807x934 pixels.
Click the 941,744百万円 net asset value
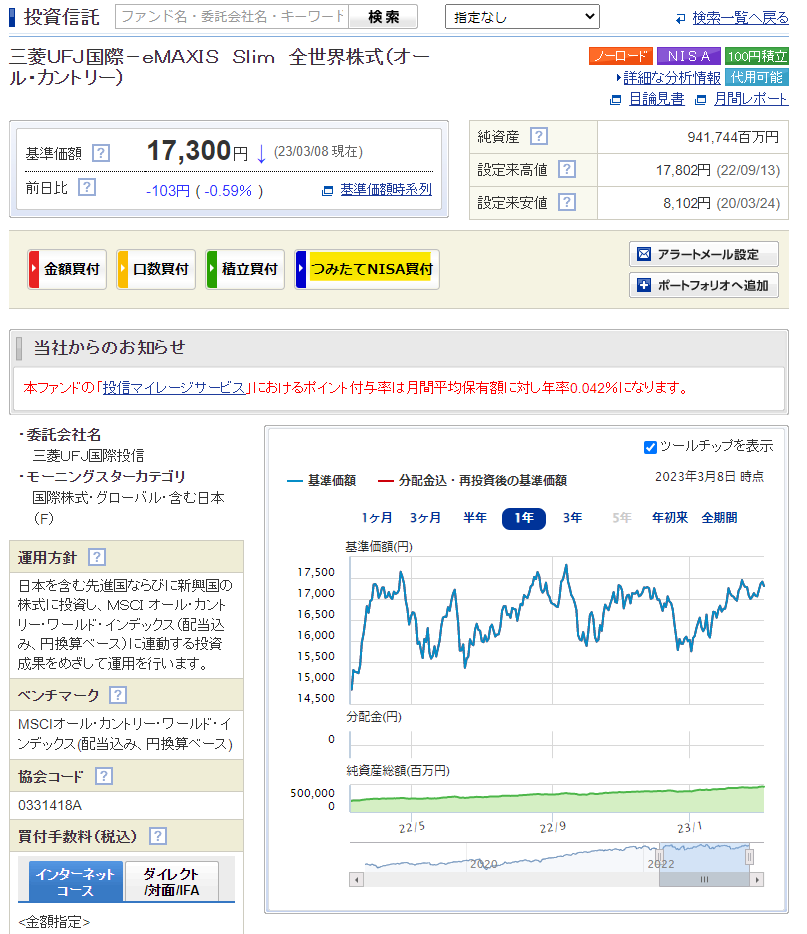click(x=733, y=138)
